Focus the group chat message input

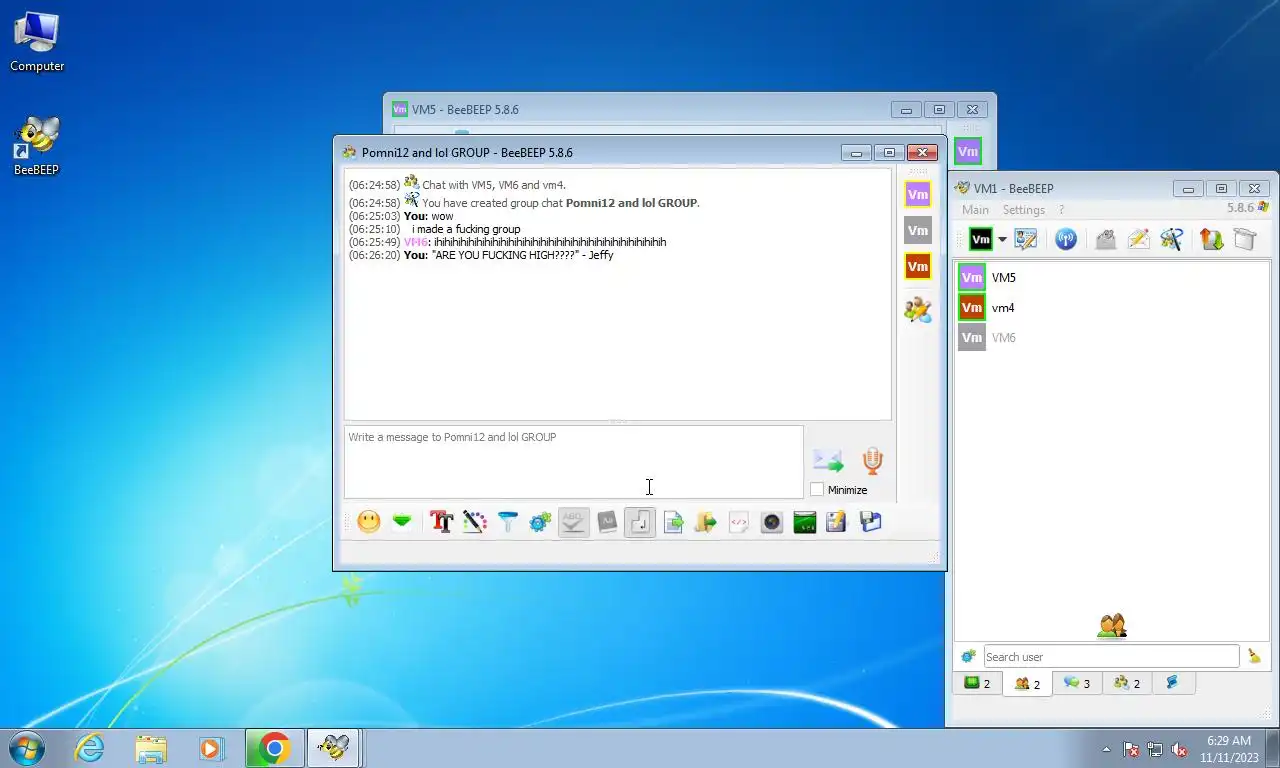click(x=573, y=462)
